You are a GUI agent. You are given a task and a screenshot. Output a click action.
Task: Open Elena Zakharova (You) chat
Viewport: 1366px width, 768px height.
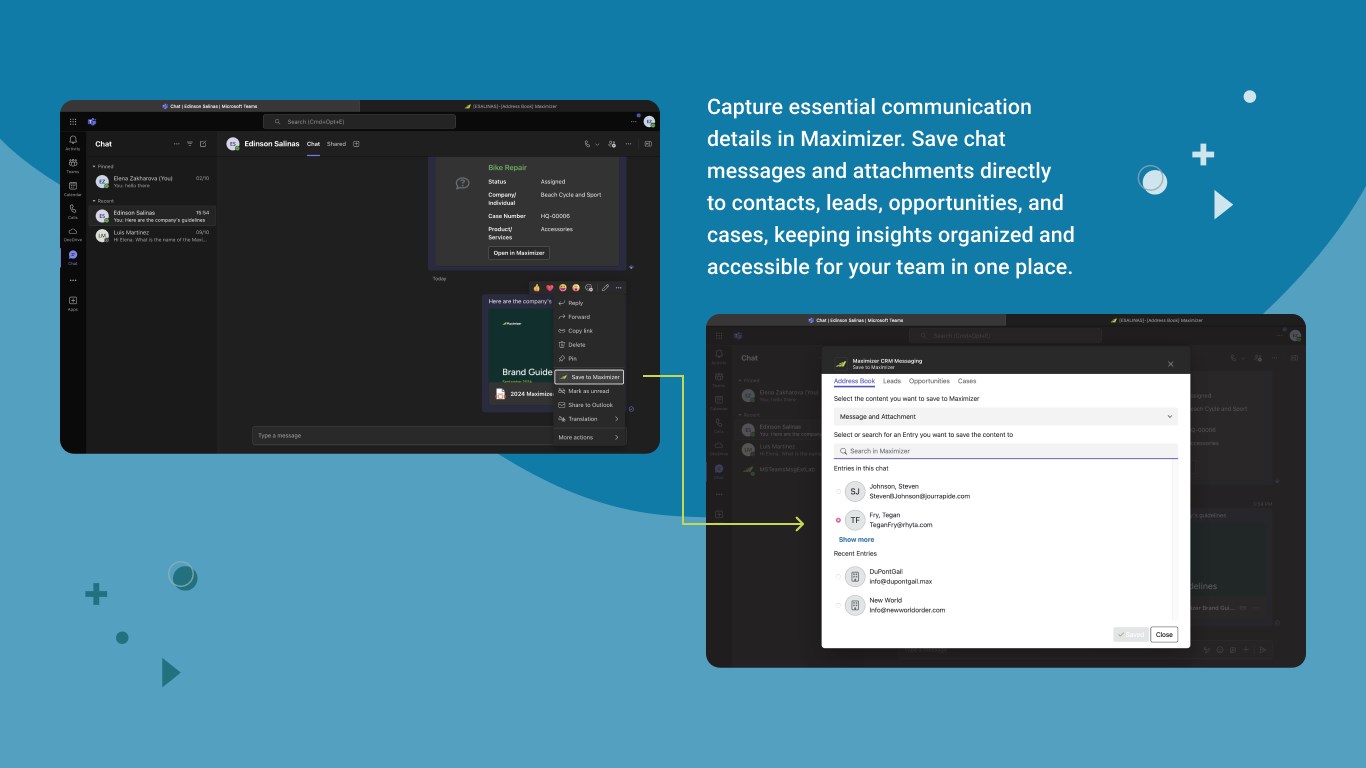[x=152, y=181]
